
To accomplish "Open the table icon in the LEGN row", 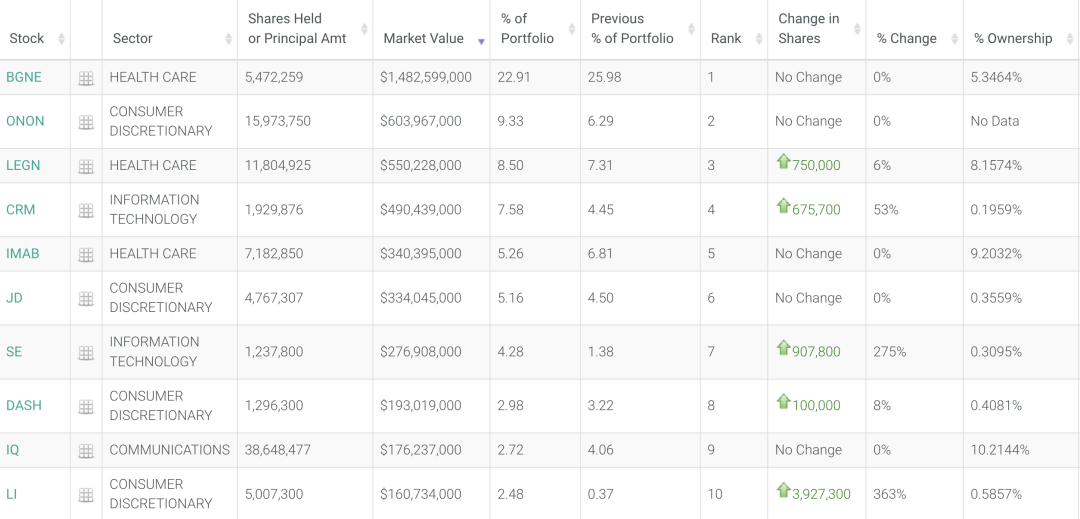I will (86, 166).
